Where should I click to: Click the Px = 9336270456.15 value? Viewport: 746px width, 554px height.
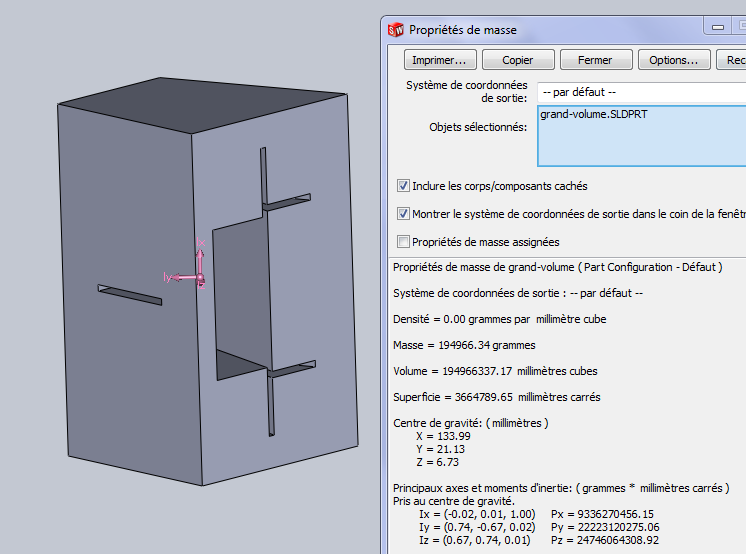click(602, 514)
